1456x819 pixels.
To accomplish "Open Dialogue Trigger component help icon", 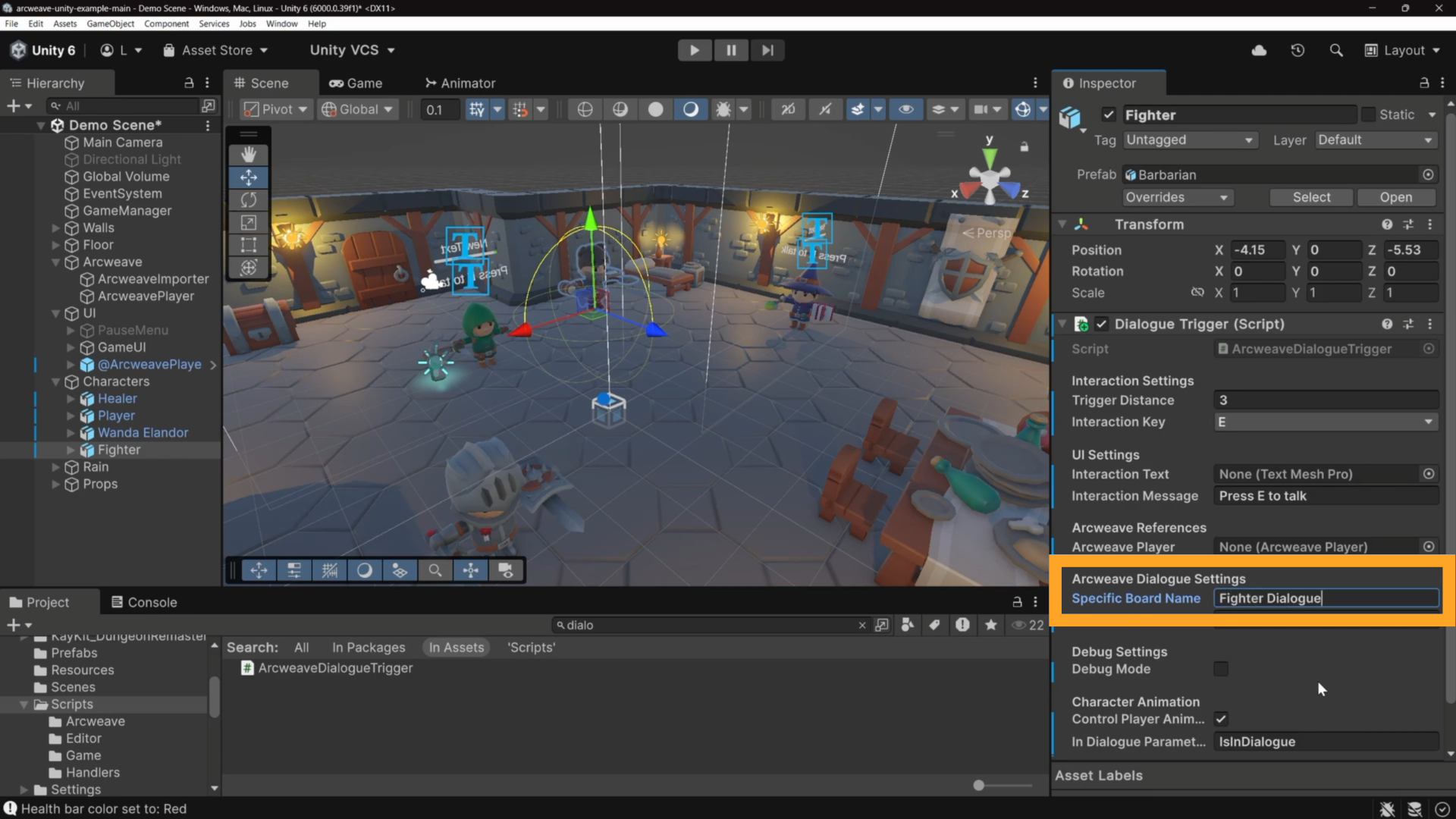I will (x=1387, y=324).
